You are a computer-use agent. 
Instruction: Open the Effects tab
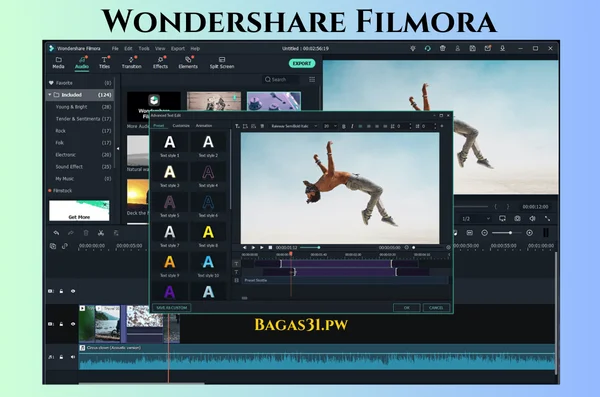tap(160, 63)
